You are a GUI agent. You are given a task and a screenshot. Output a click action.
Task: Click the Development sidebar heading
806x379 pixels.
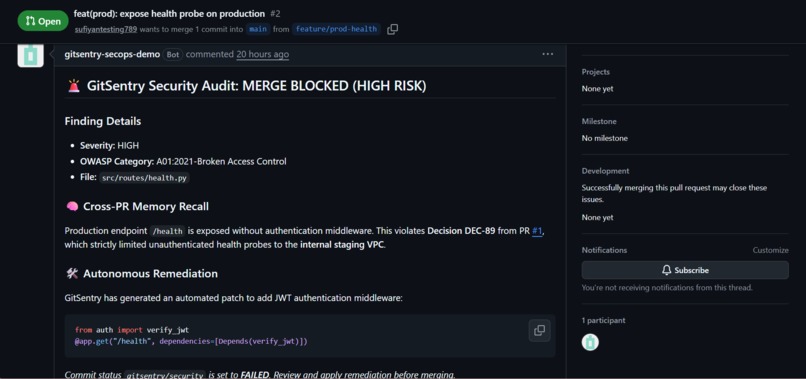(605, 171)
